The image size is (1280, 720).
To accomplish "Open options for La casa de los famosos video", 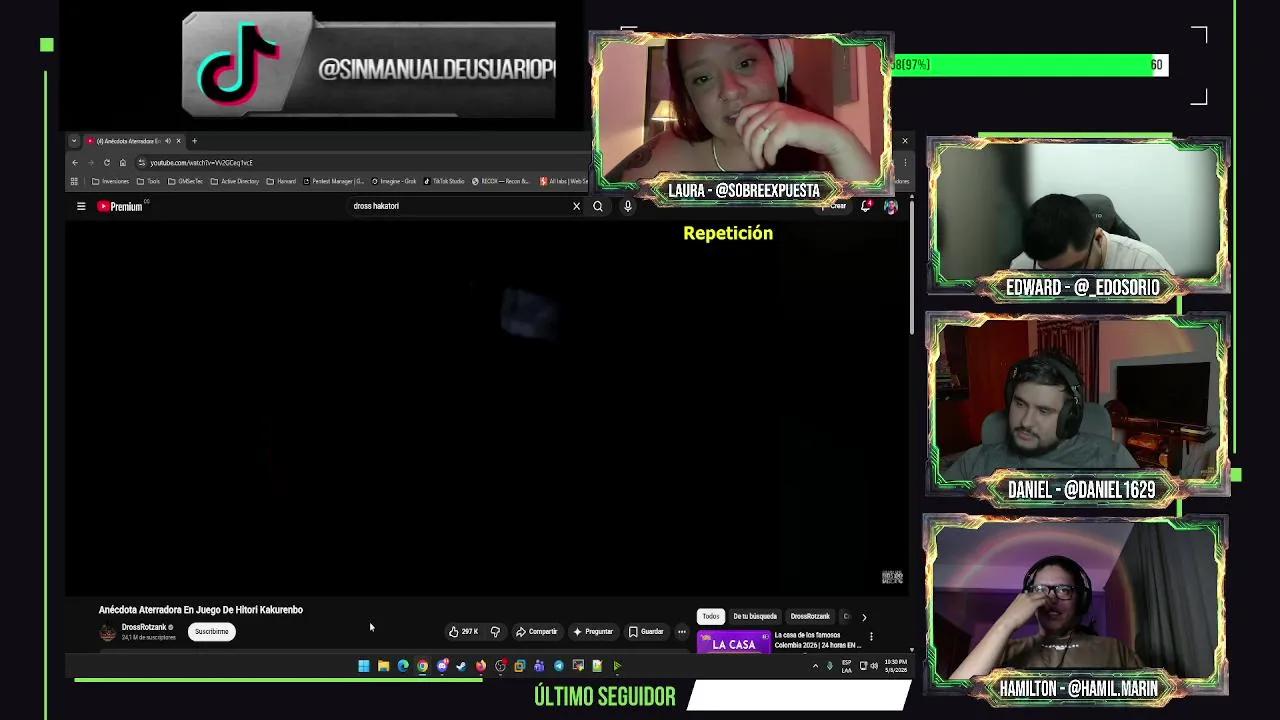I will [x=871, y=636].
